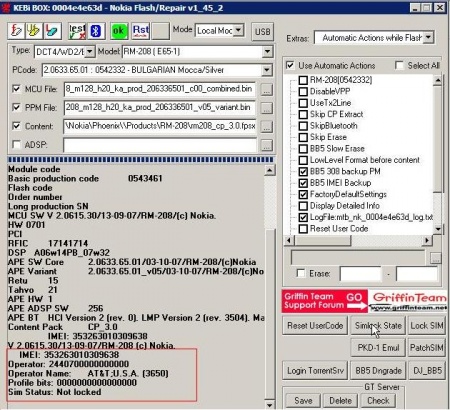Check the Reset User Code option
Screen dimensions: 450x410
[x=303, y=229]
